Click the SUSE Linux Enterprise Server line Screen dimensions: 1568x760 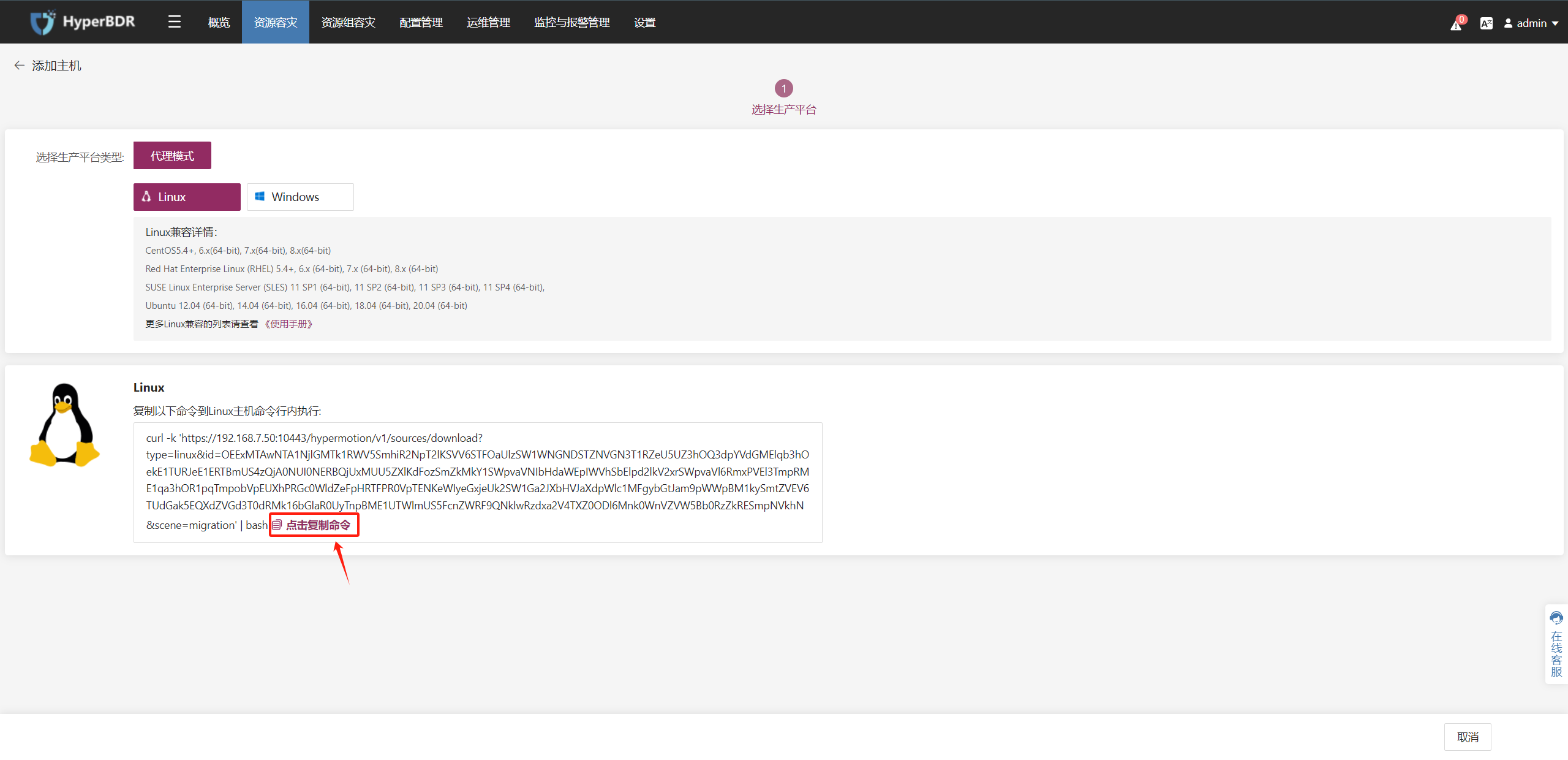[x=345, y=287]
